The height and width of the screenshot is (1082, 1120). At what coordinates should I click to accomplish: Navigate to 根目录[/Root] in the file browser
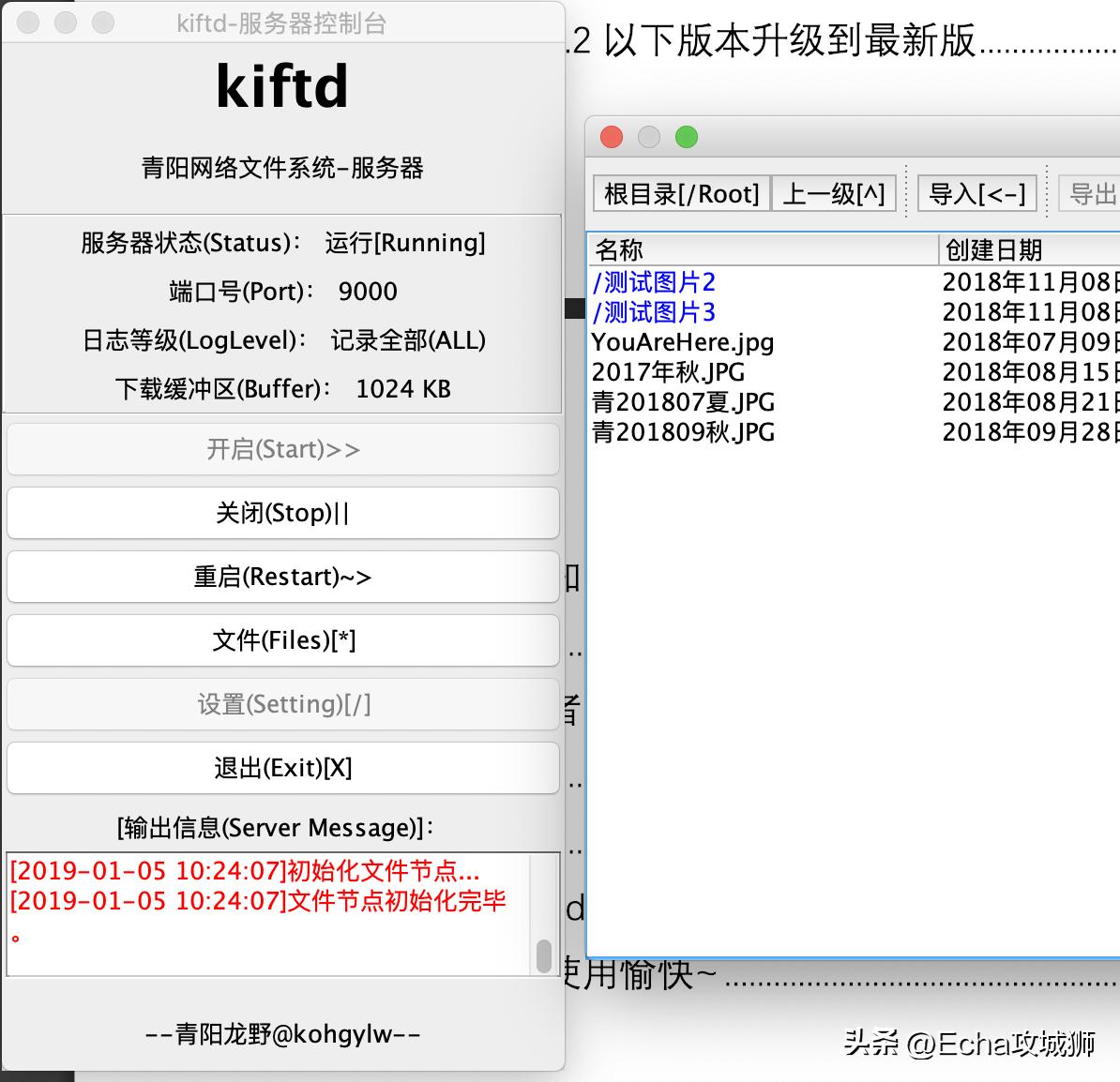[x=680, y=193]
